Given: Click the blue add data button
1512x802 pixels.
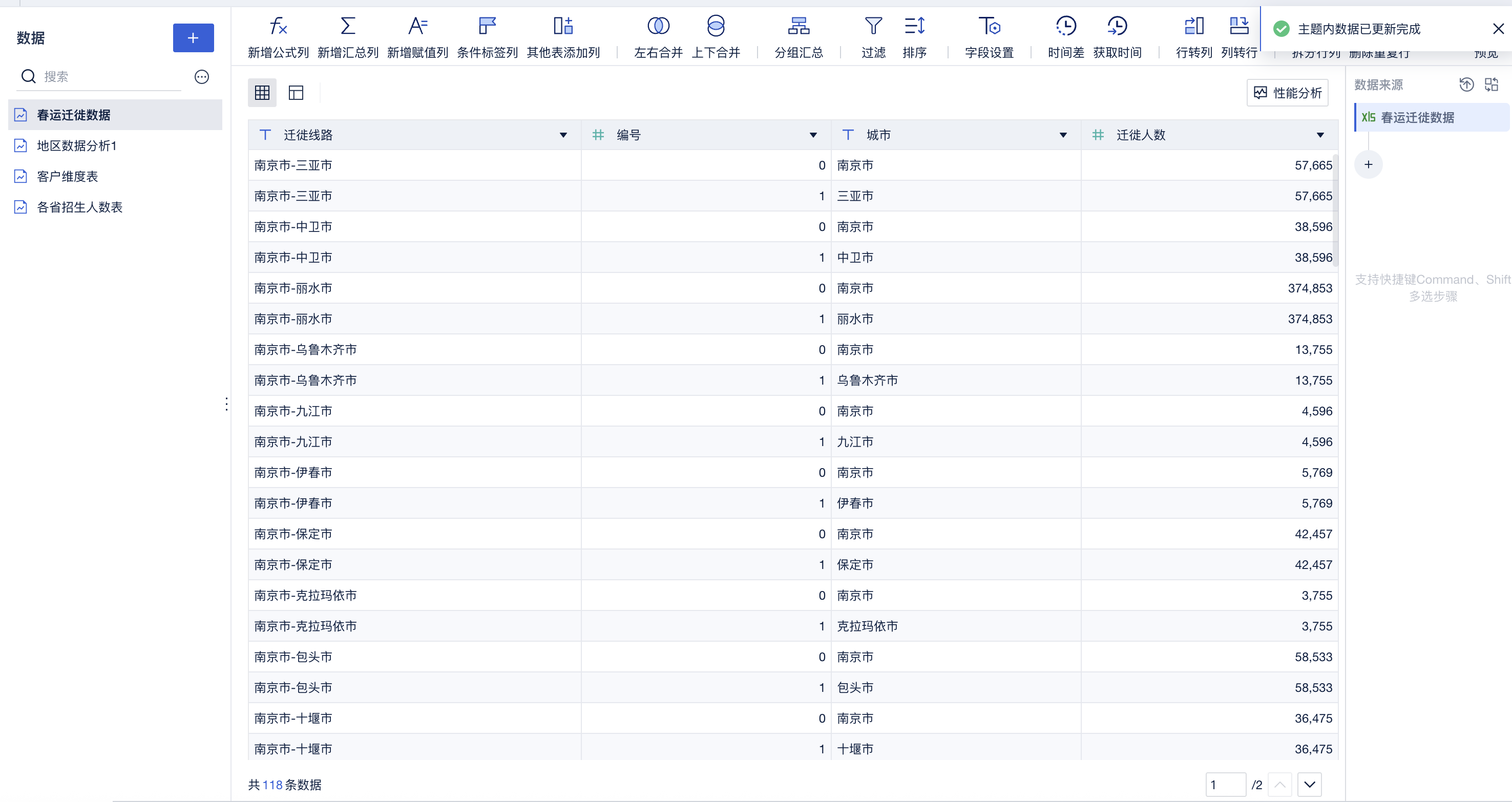Looking at the screenshot, I should (193, 38).
